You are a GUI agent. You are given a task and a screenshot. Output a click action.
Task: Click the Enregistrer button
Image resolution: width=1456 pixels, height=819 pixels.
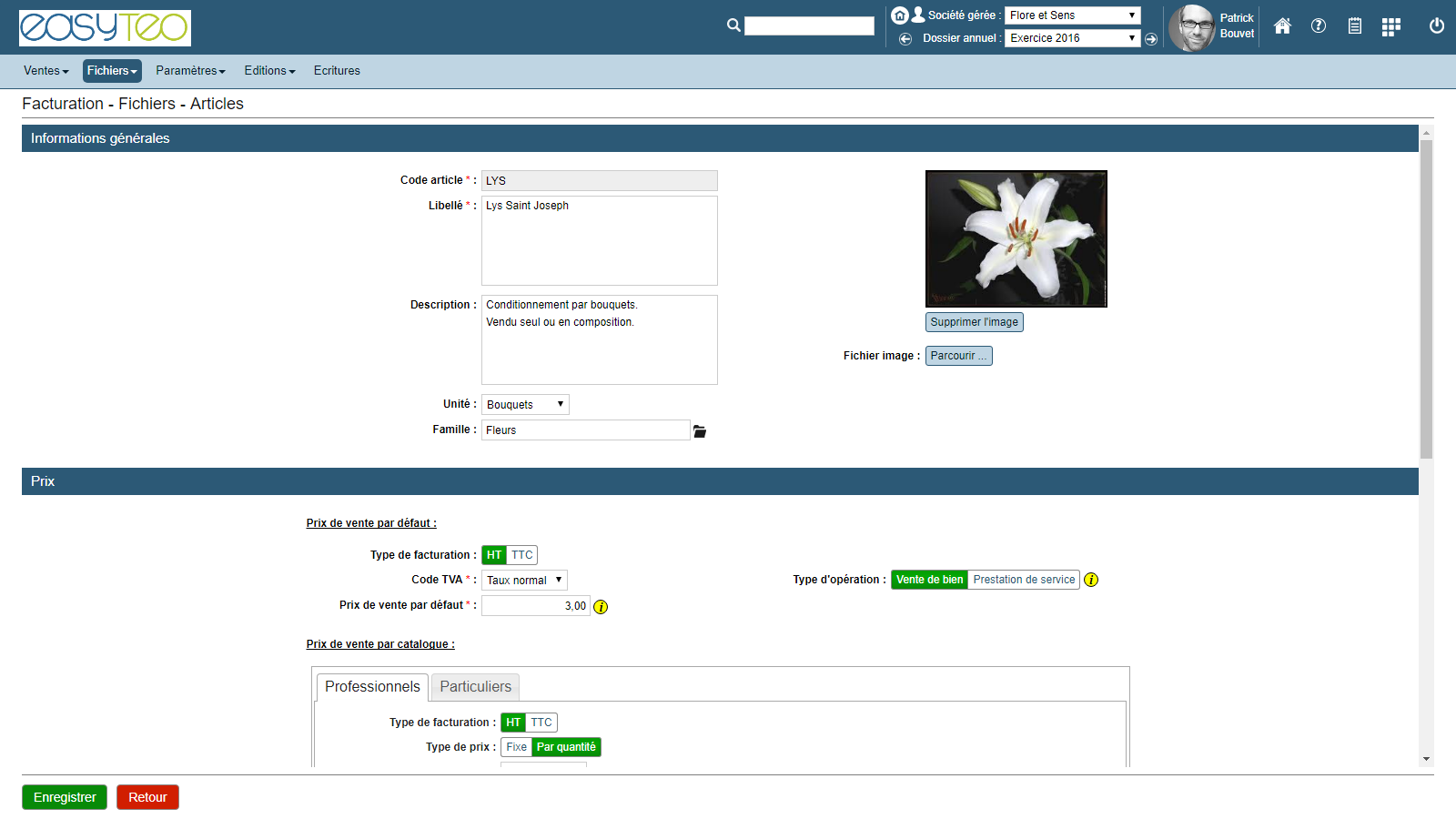tap(65, 797)
